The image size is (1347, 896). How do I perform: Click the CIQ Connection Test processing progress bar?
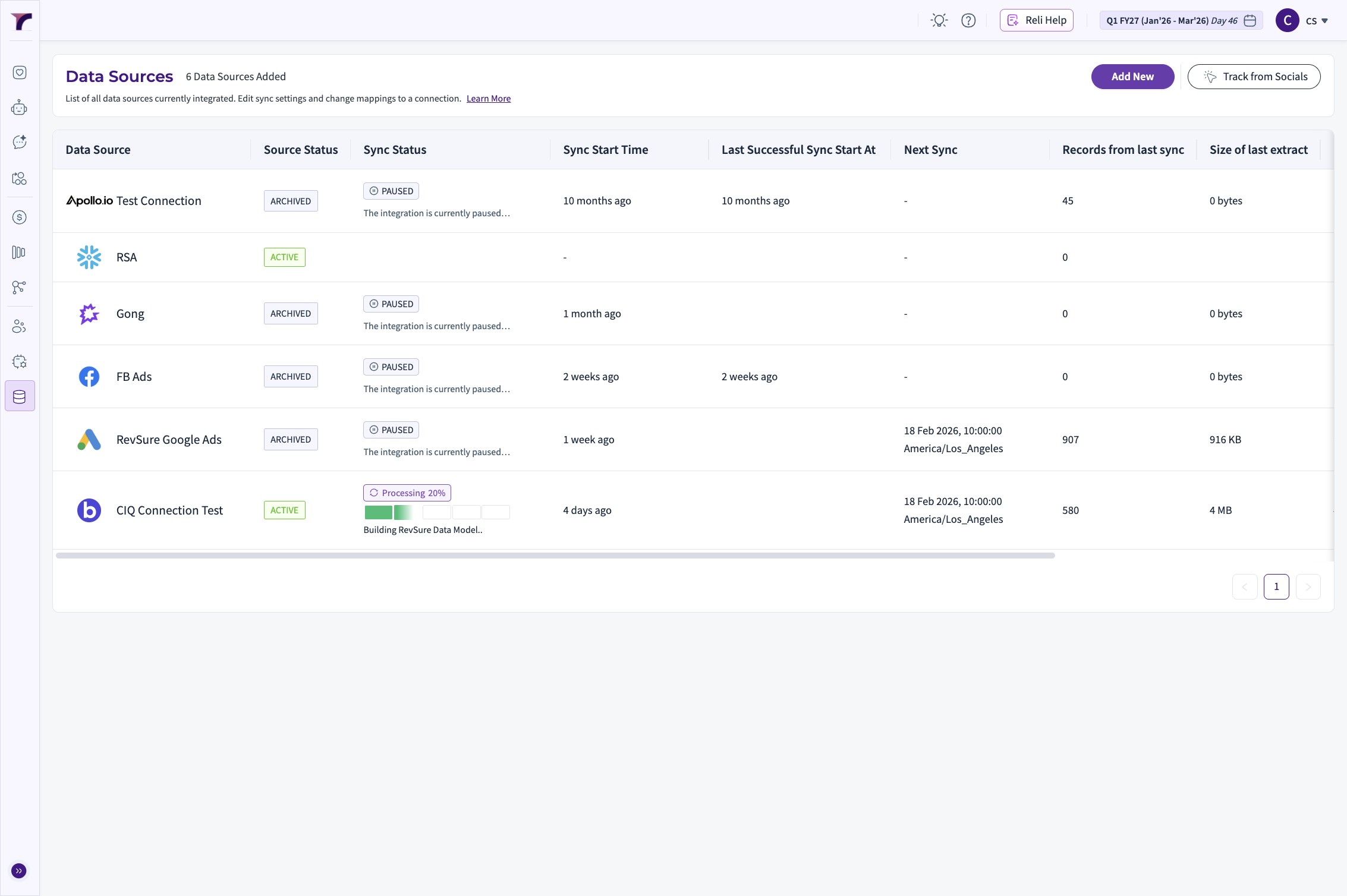[436, 512]
